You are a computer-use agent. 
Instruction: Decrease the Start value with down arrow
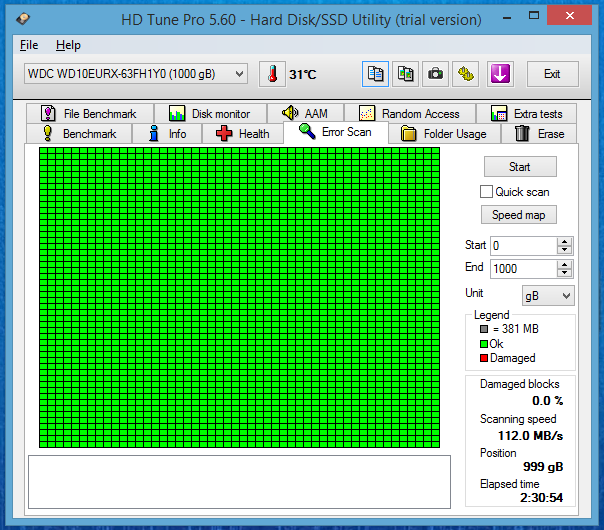click(x=565, y=250)
